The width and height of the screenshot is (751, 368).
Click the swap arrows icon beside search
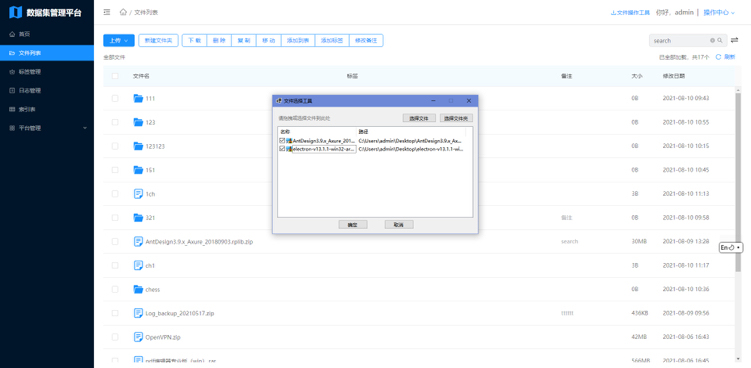(734, 40)
